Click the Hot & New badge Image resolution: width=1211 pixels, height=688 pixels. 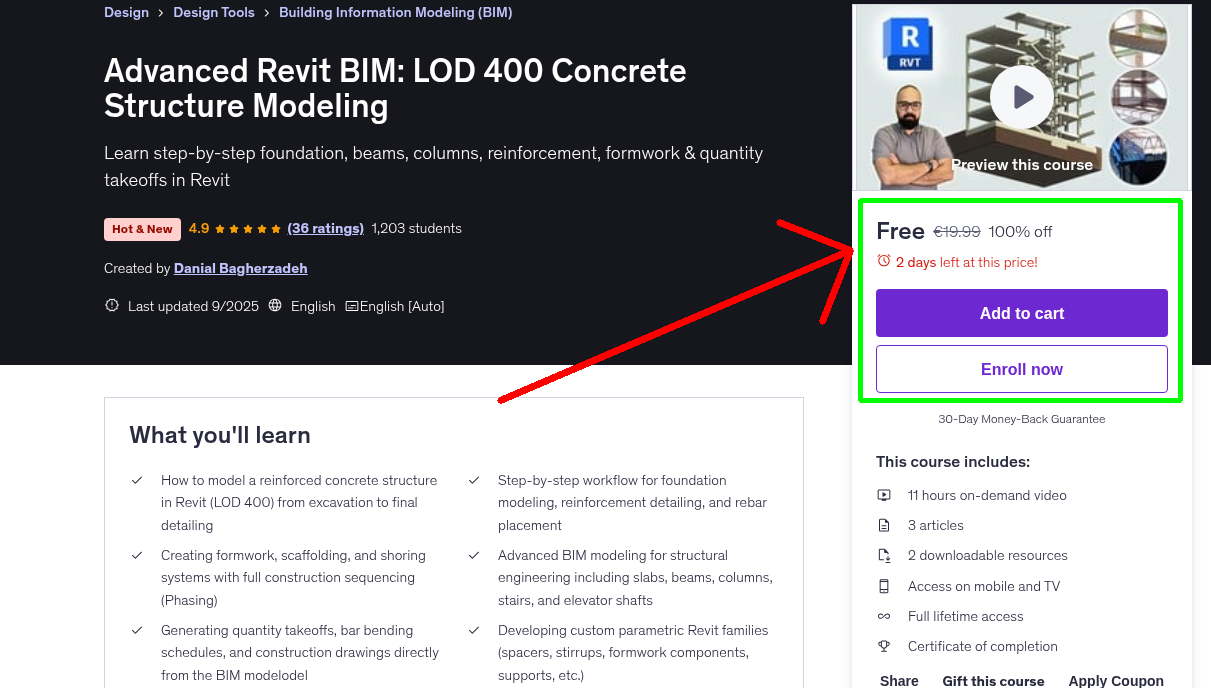tap(142, 229)
